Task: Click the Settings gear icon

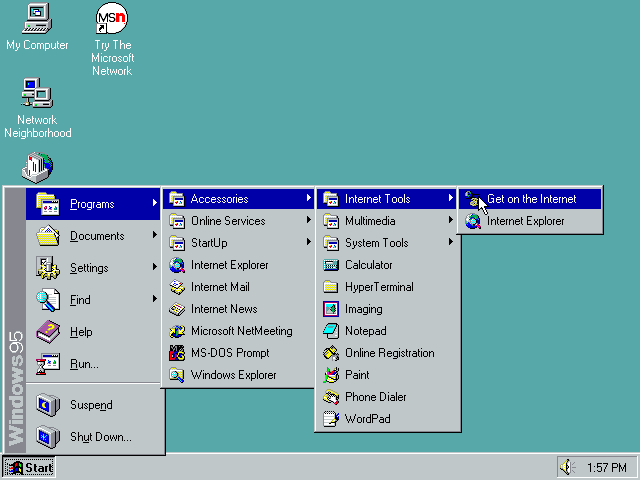Action: tap(48, 267)
